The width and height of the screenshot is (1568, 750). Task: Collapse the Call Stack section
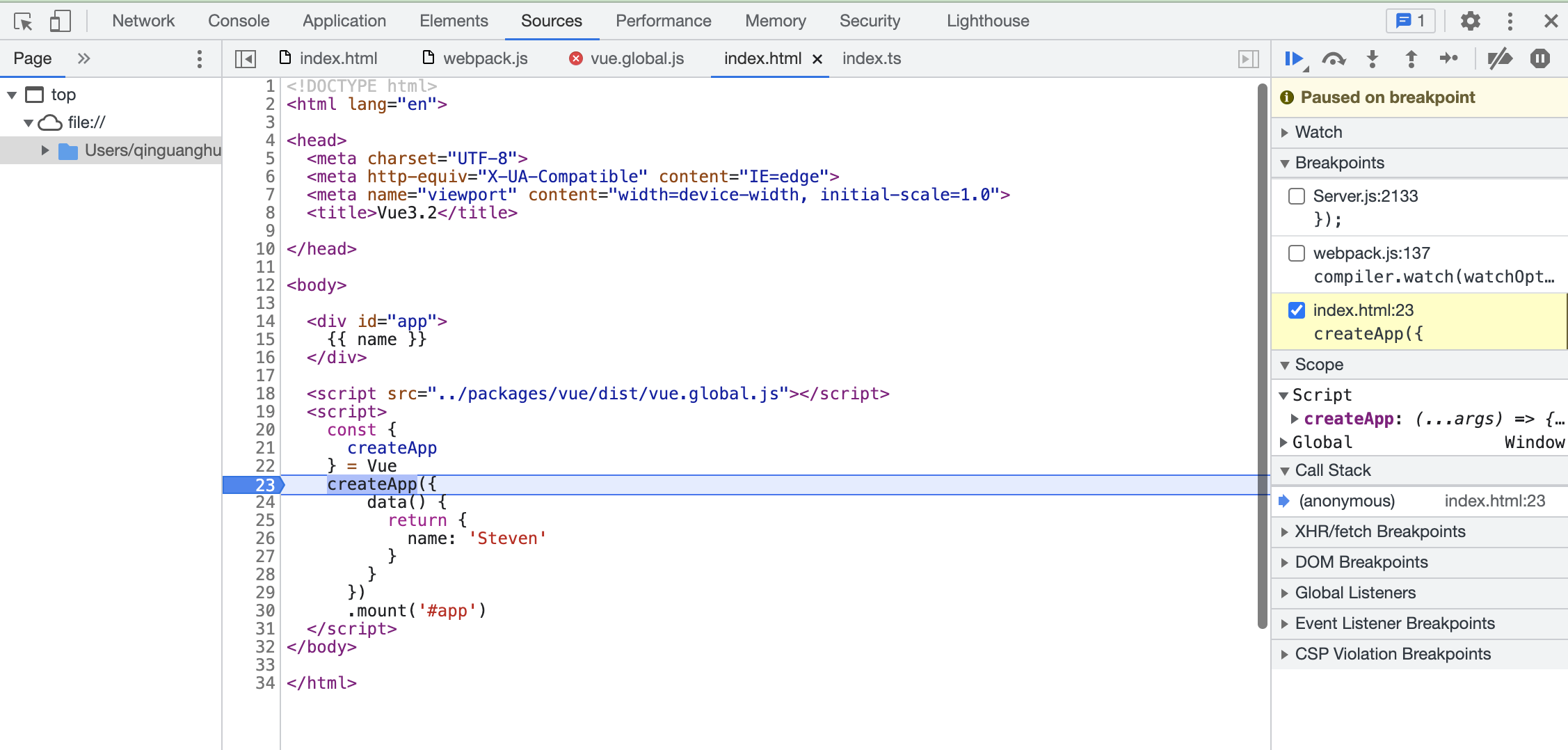pos(1285,471)
